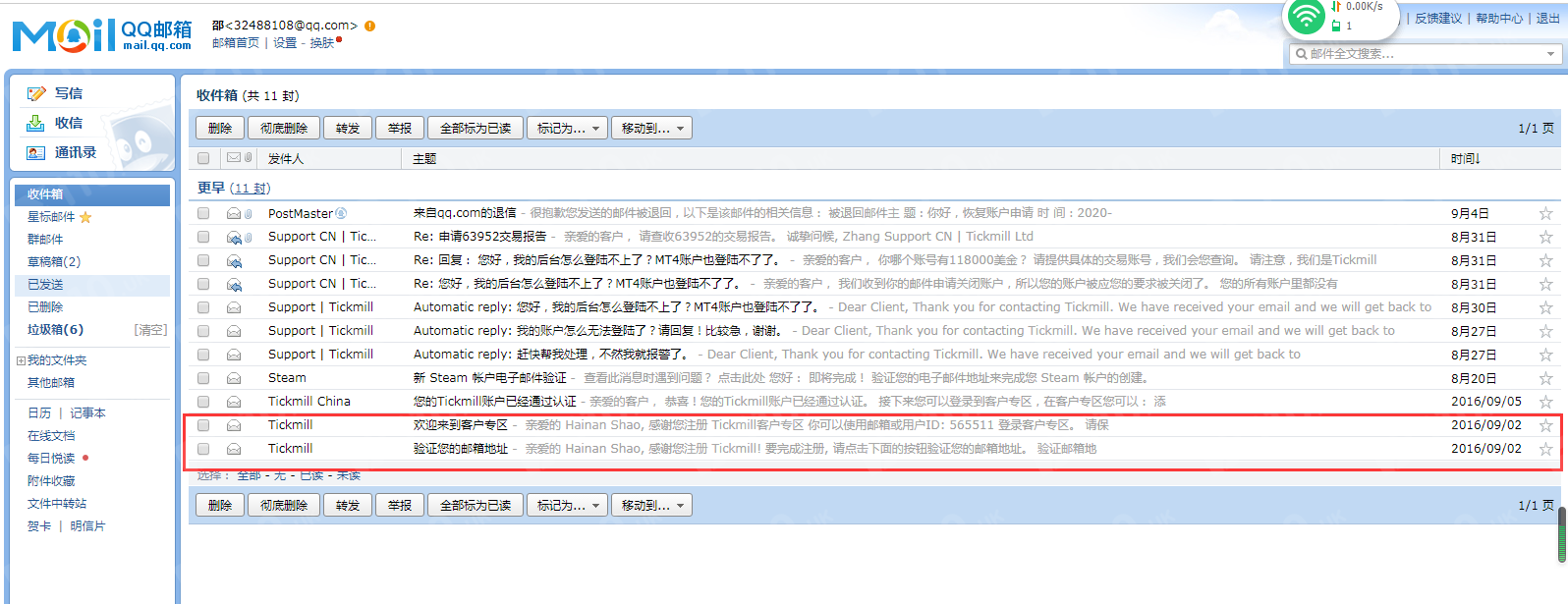This screenshot has height=604, width=1568.
Task: Click the top 举报 button
Action: click(400, 129)
